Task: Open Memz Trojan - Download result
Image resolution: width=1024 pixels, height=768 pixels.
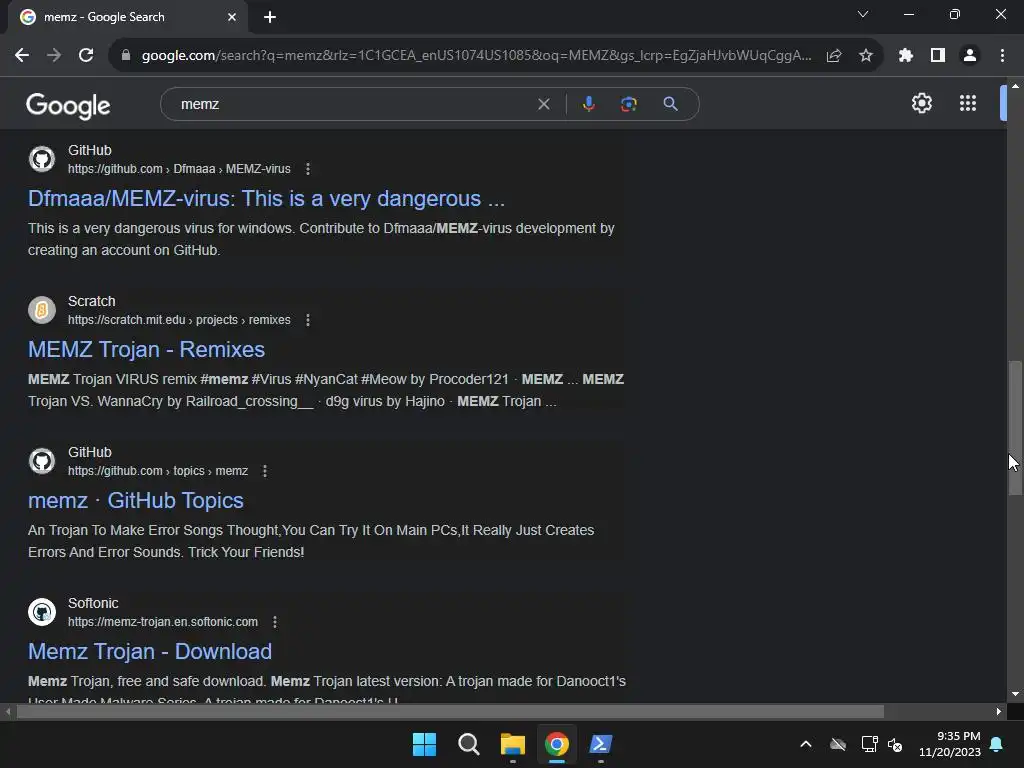Action: [150, 651]
